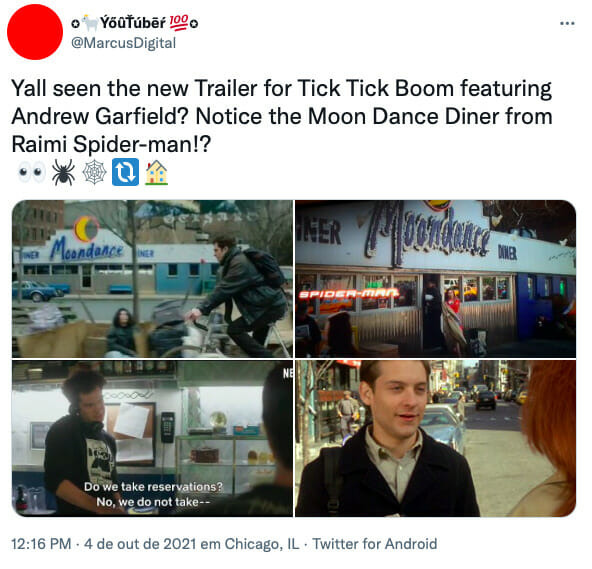Click the eyes emoji in tweet

coord(32,172)
